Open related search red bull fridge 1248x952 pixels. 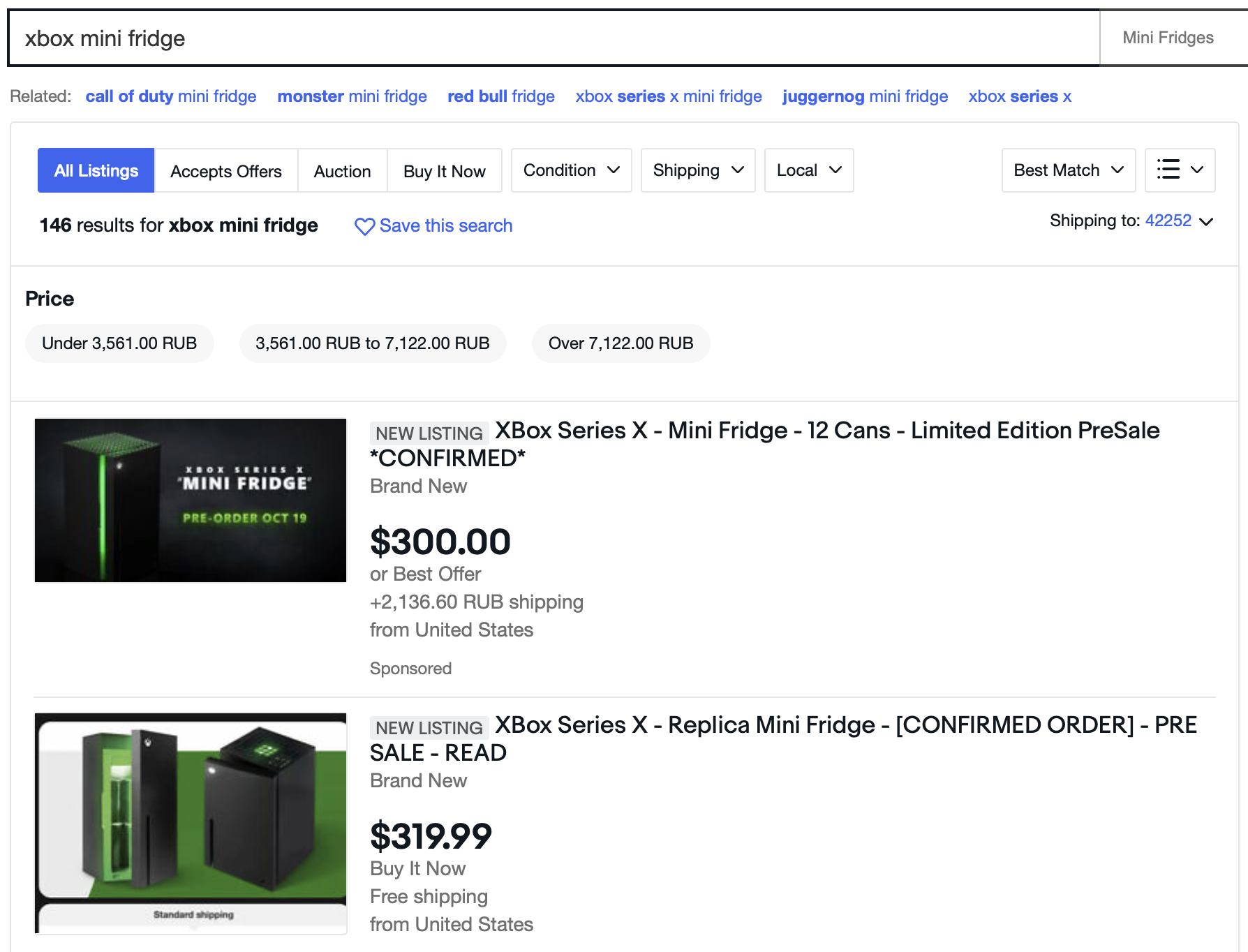click(x=500, y=96)
